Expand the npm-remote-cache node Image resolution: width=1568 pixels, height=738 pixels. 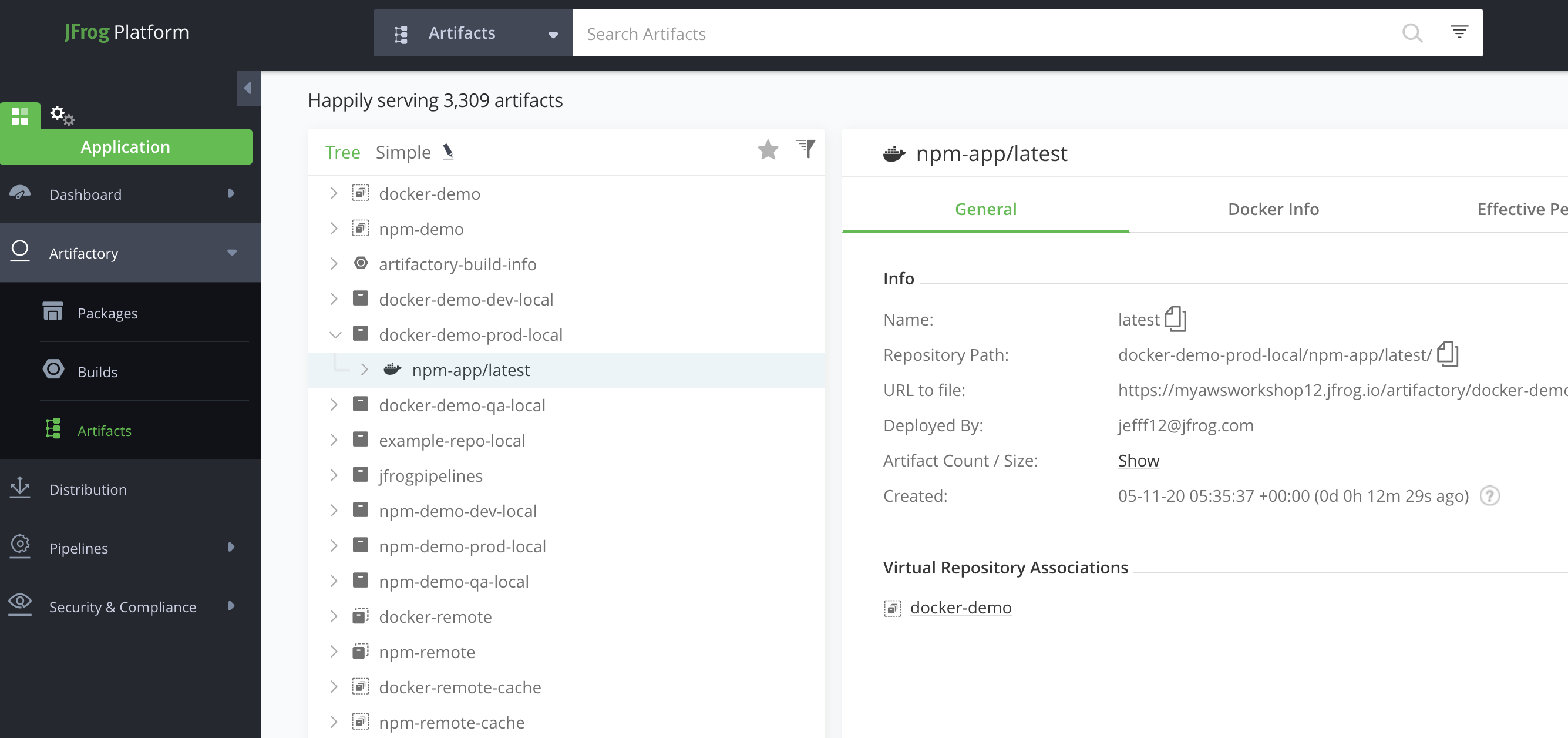(x=334, y=722)
